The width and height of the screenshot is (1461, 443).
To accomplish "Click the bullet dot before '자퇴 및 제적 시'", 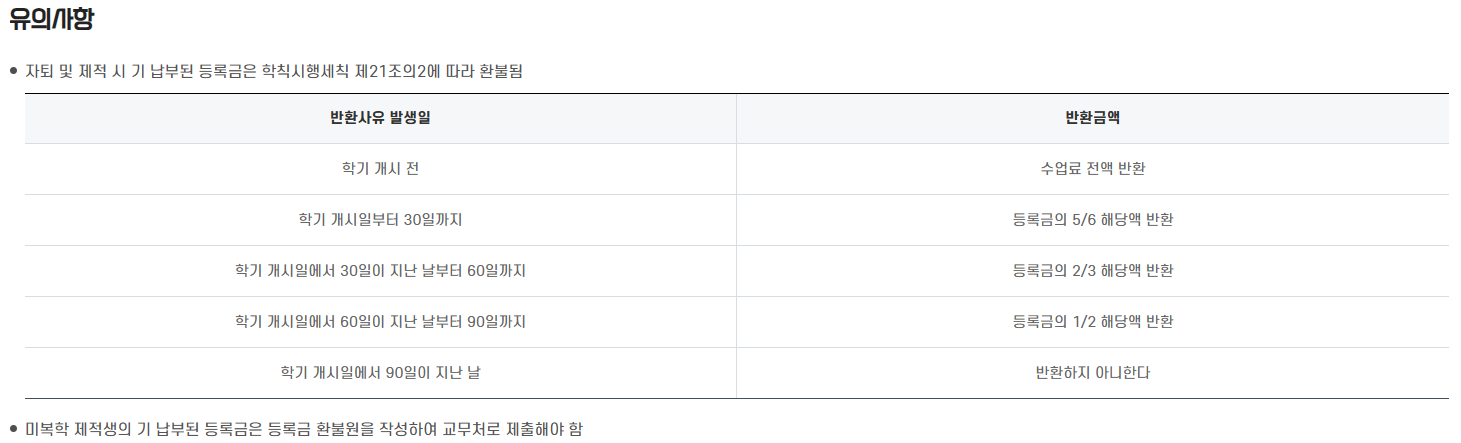I will tap(13, 71).
